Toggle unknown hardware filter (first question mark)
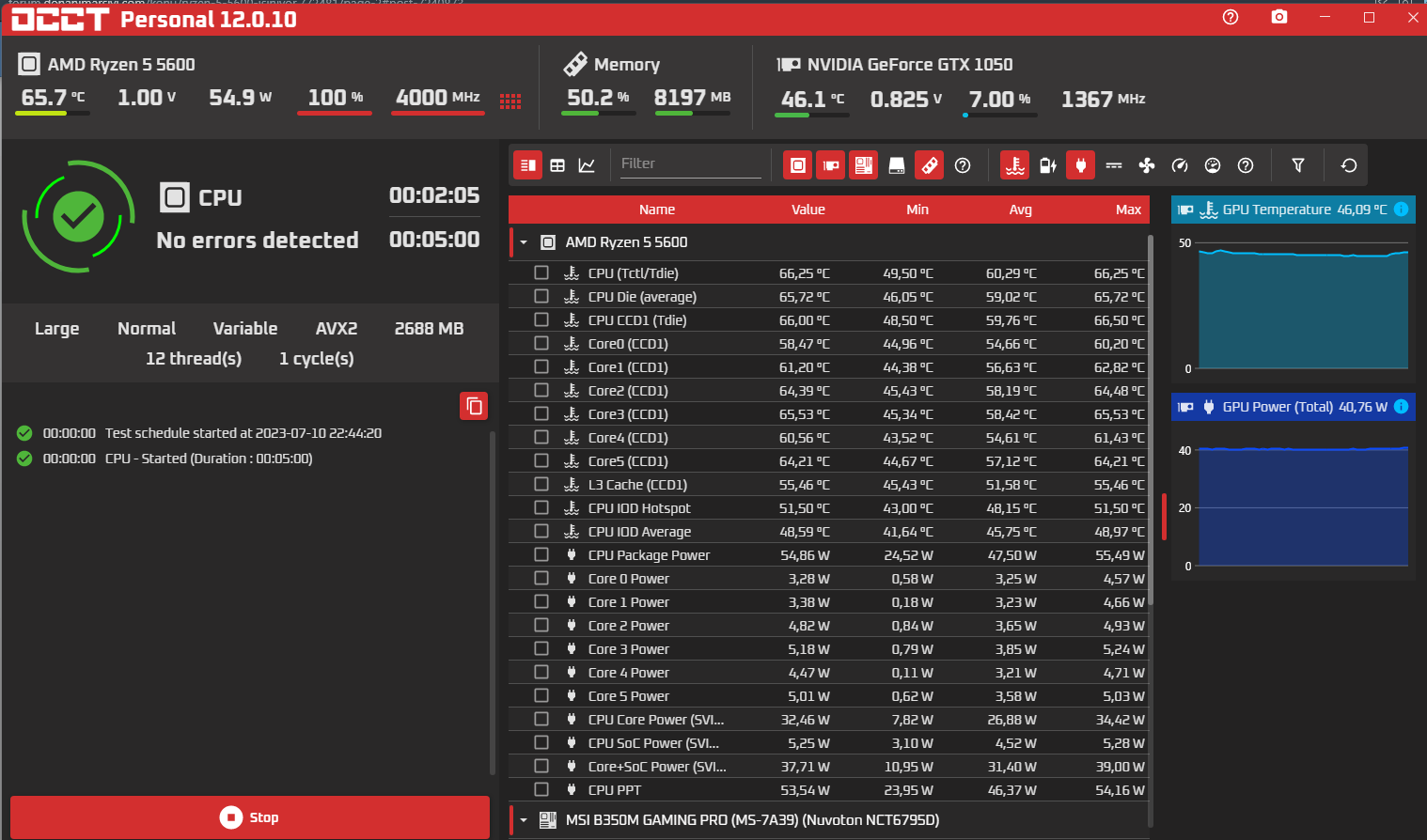This screenshot has width=1427, height=840. (x=963, y=165)
